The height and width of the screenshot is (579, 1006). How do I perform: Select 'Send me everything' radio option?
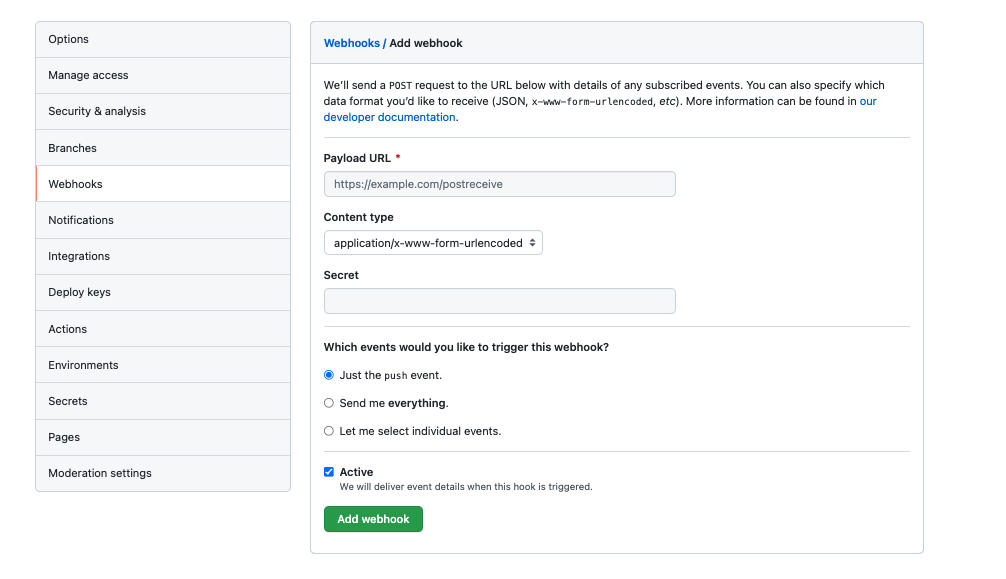coord(329,403)
